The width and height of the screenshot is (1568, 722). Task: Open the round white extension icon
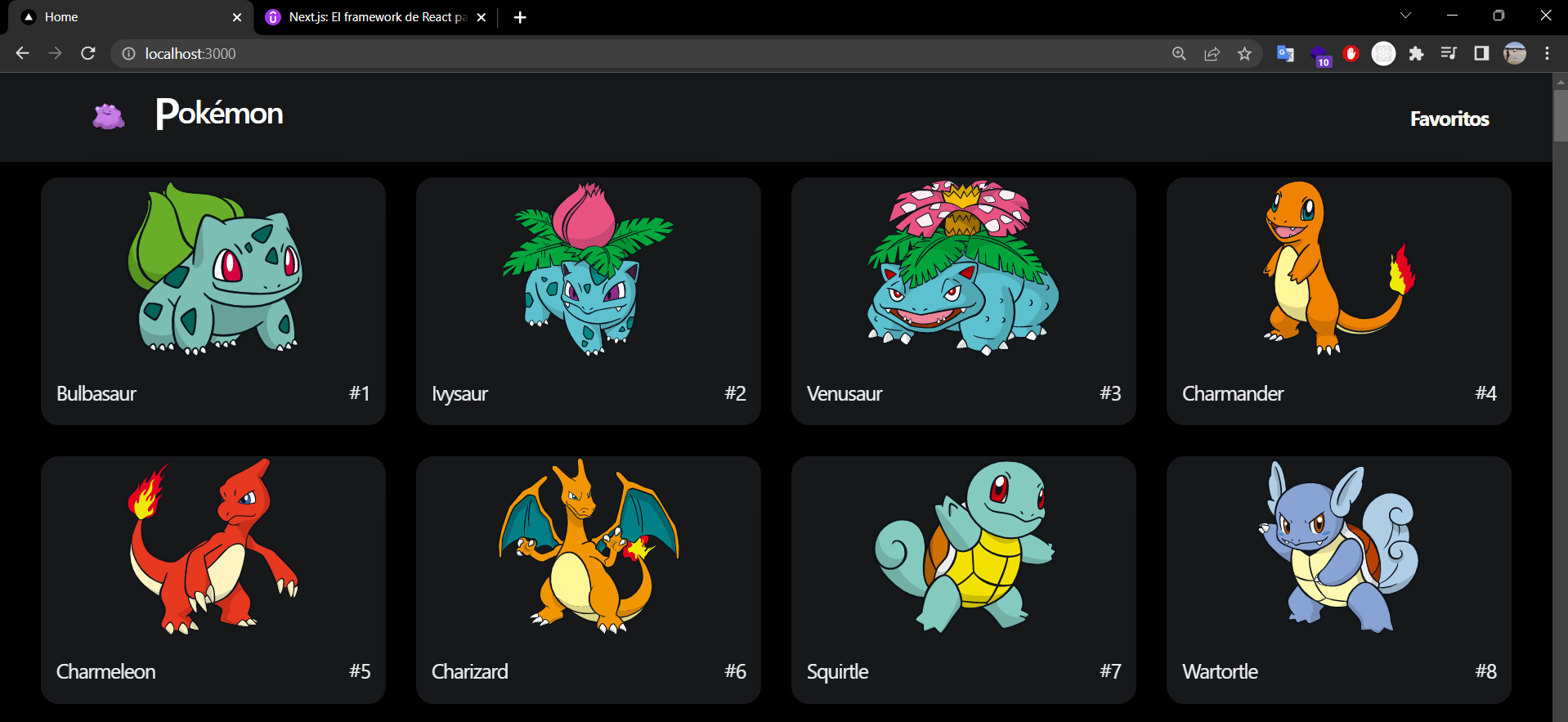click(x=1383, y=53)
